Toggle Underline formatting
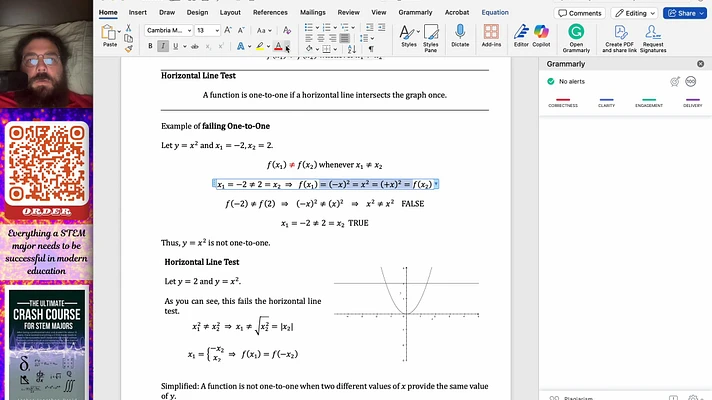 [175, 46]
